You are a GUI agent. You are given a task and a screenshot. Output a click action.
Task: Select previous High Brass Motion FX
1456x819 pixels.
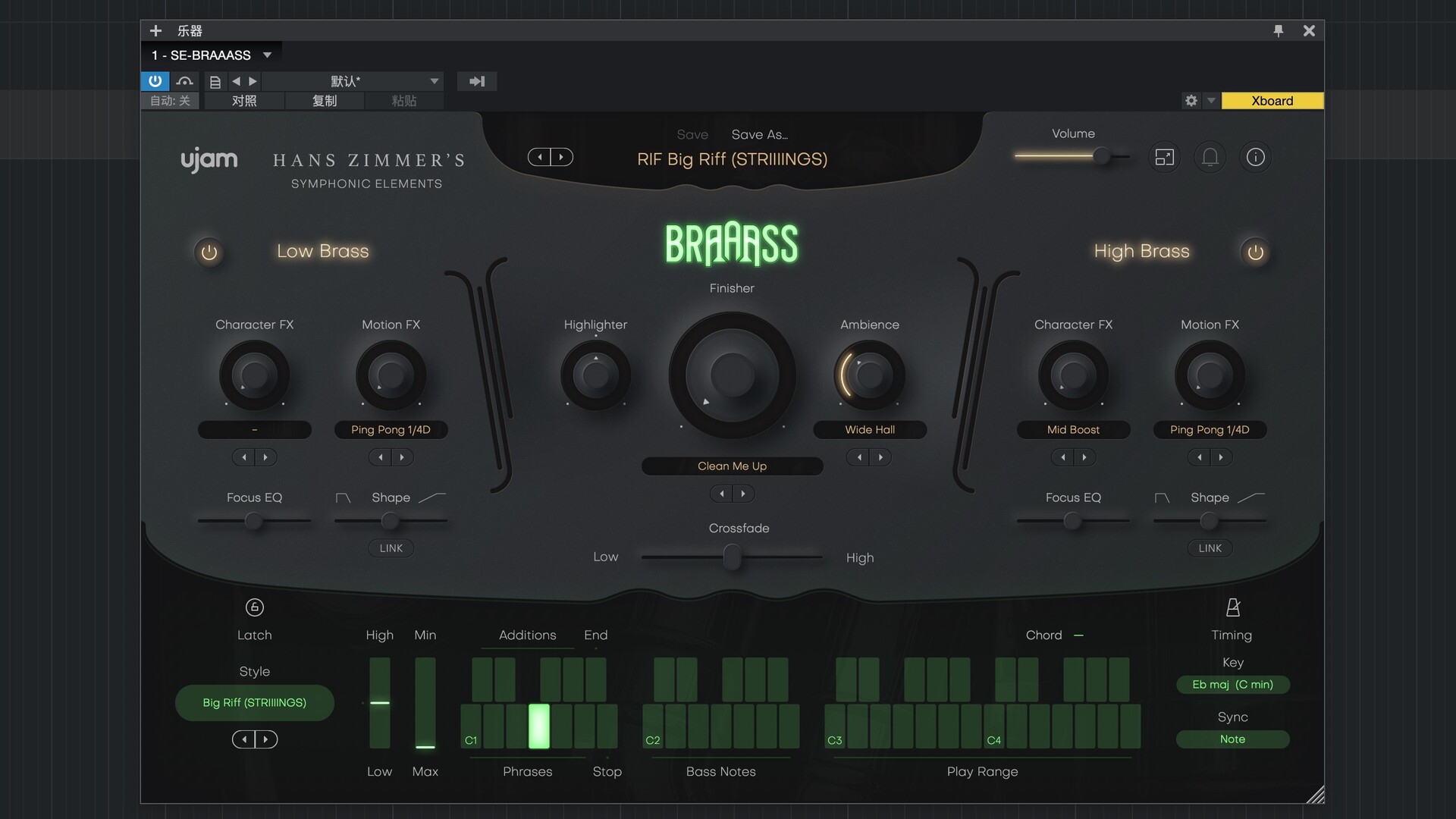tap(1200, 457)
